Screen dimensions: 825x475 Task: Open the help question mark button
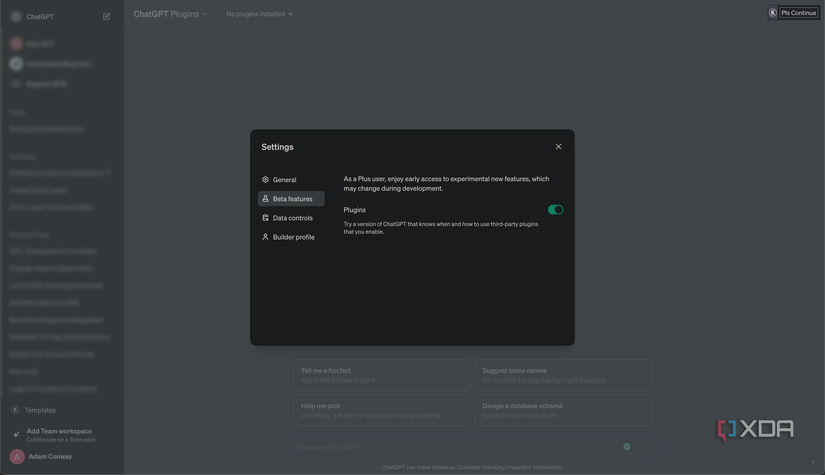[x=812, y=463]
